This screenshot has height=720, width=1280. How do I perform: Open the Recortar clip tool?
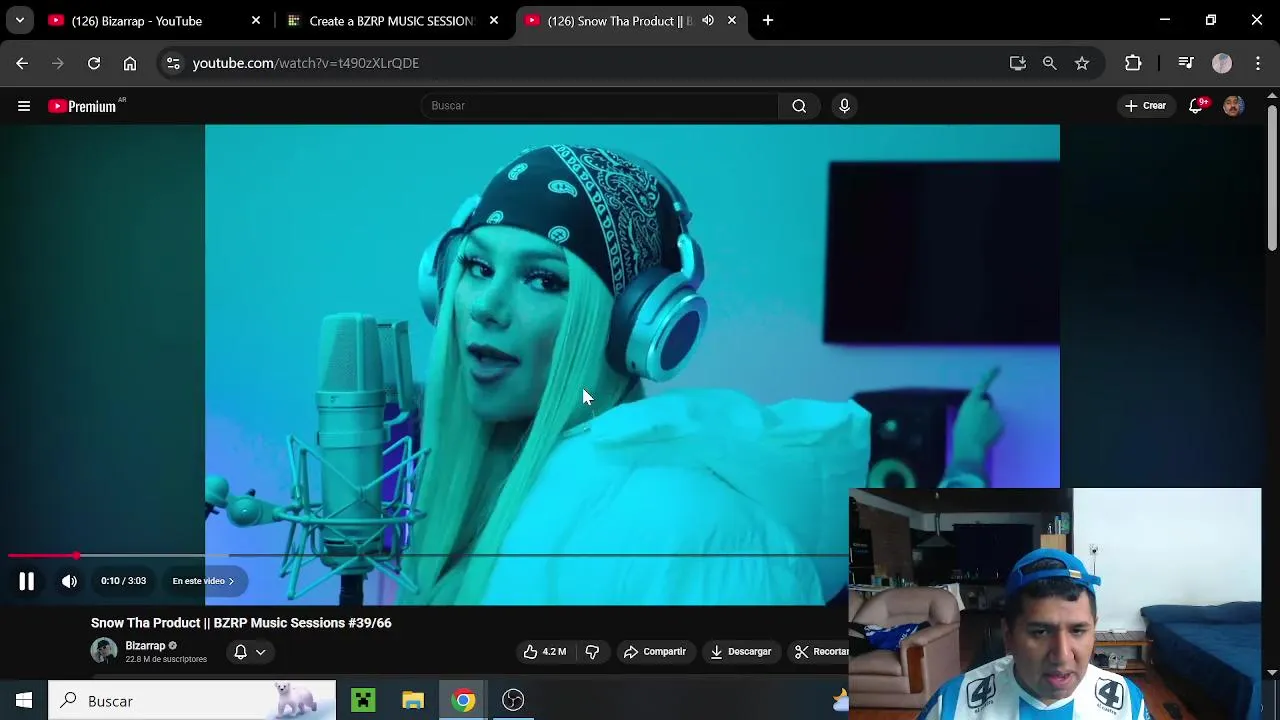[822, 652]
